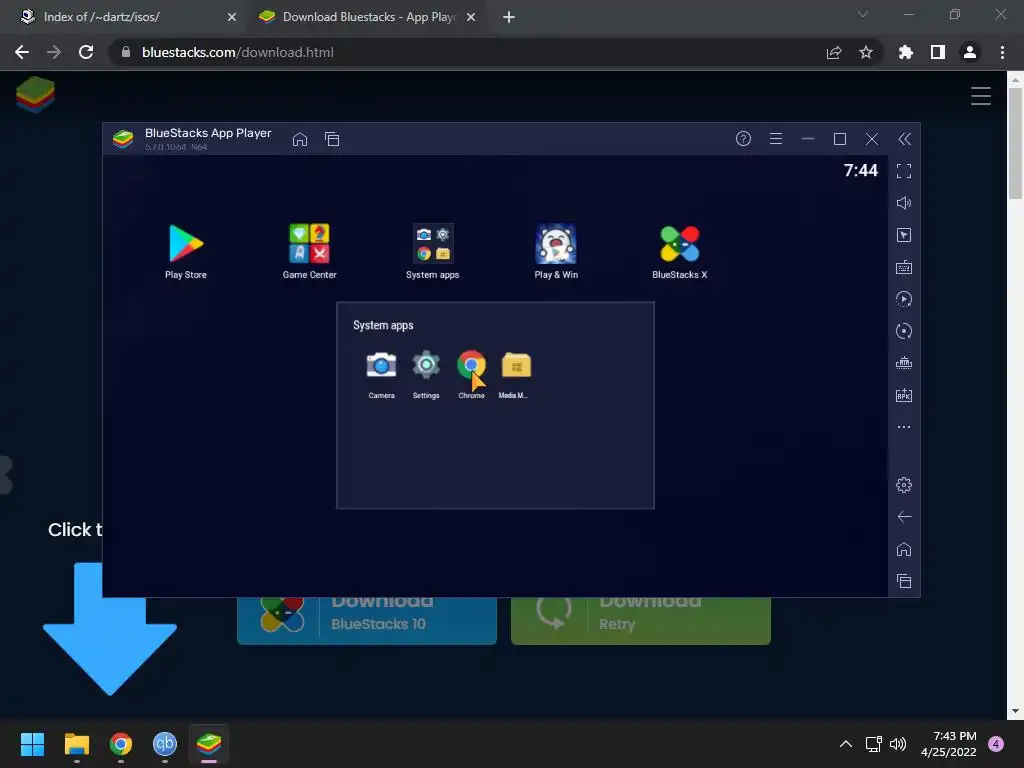Close the Download Bluestacks tab
1024x768 pixels.
pos(471,17)
